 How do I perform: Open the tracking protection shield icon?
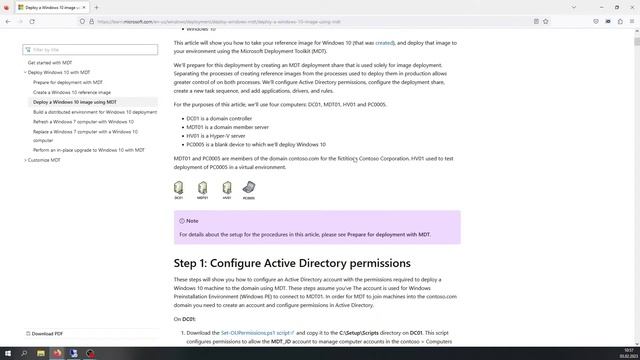click(82, 22)
